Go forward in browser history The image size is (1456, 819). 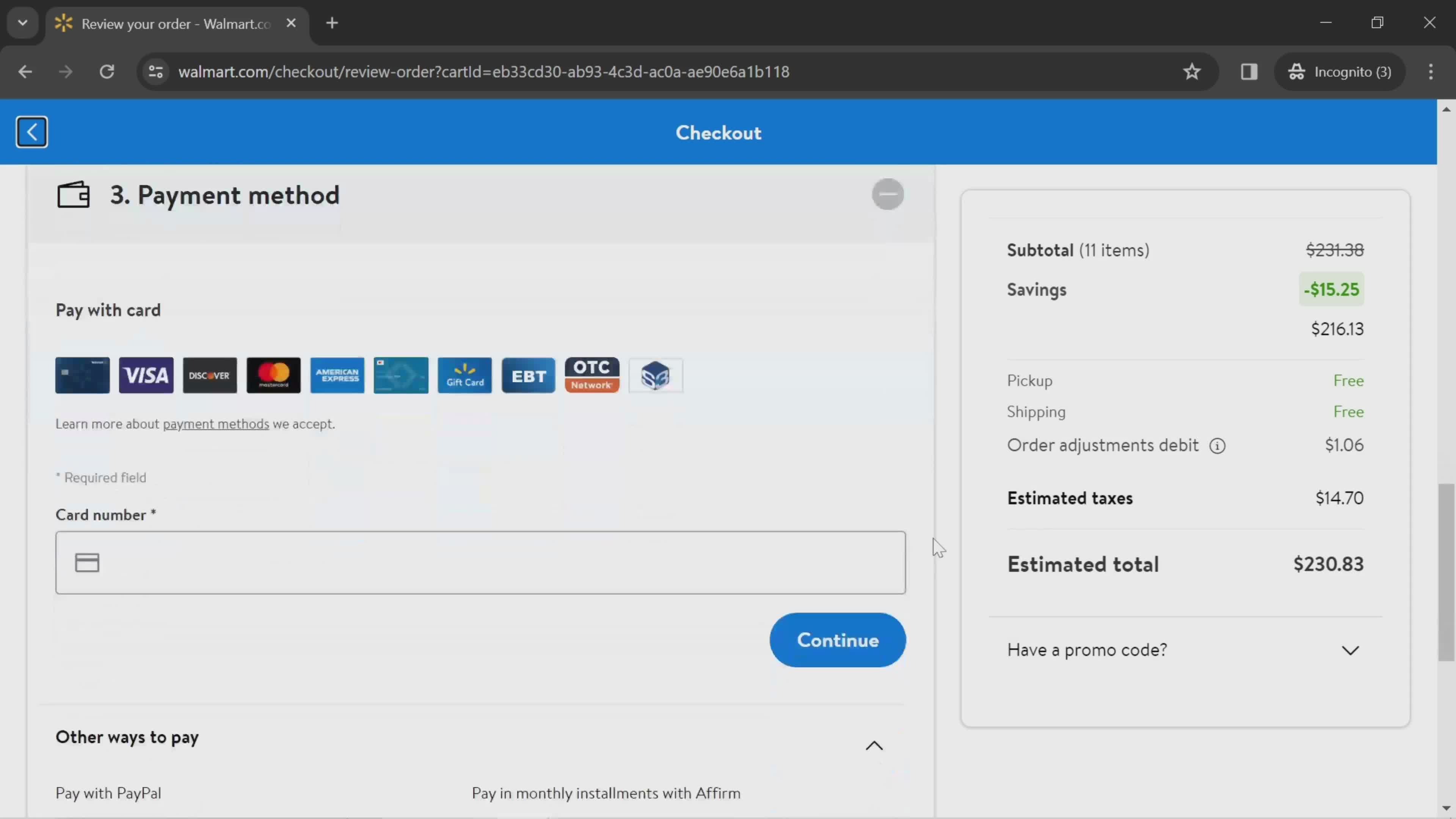(66, 72)
